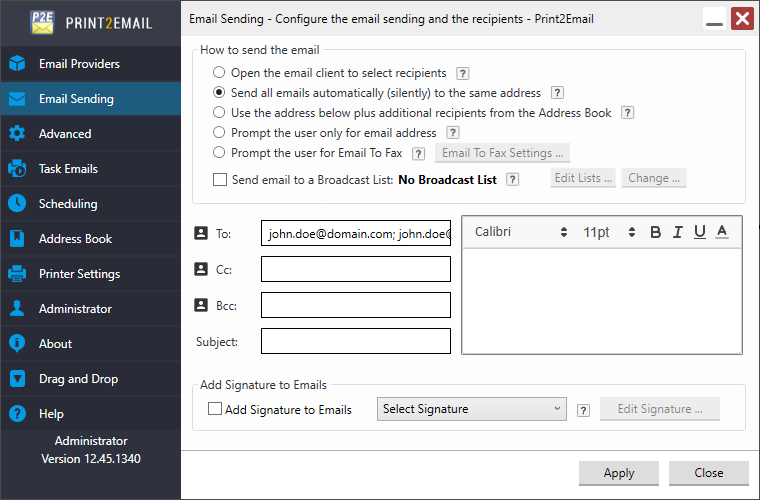Click the Bcc address book icon
760x500 pixels.
pos(200,305)
